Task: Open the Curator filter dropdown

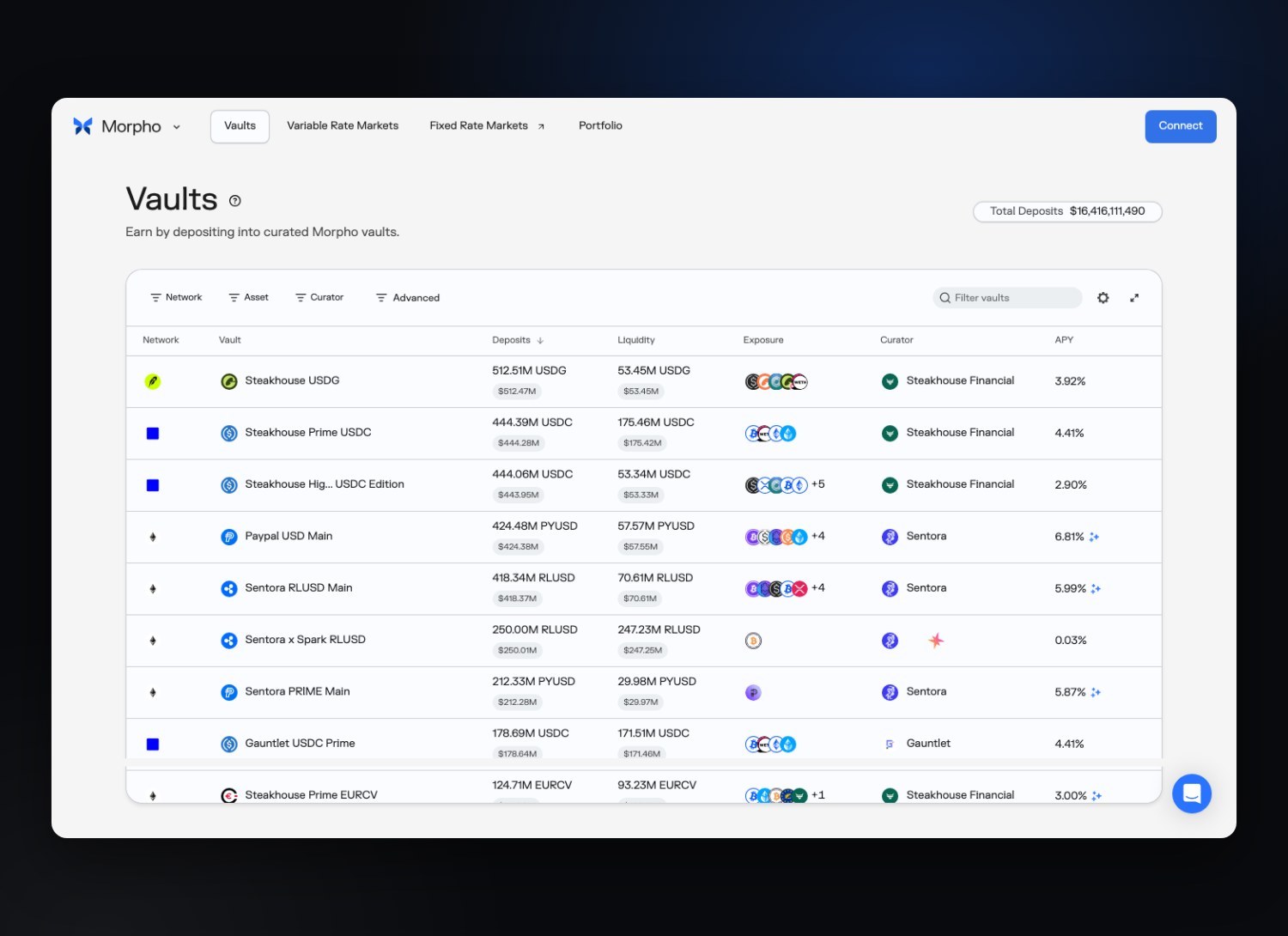Action: (x=319, y=298)
